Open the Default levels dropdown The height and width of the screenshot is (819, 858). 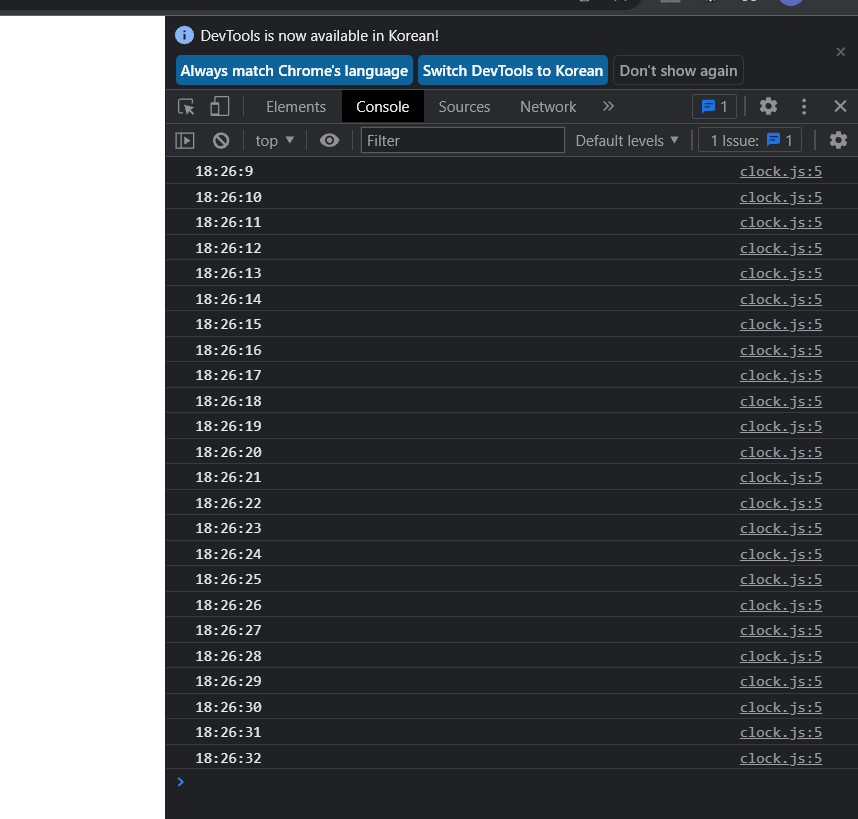pos(627,141)
